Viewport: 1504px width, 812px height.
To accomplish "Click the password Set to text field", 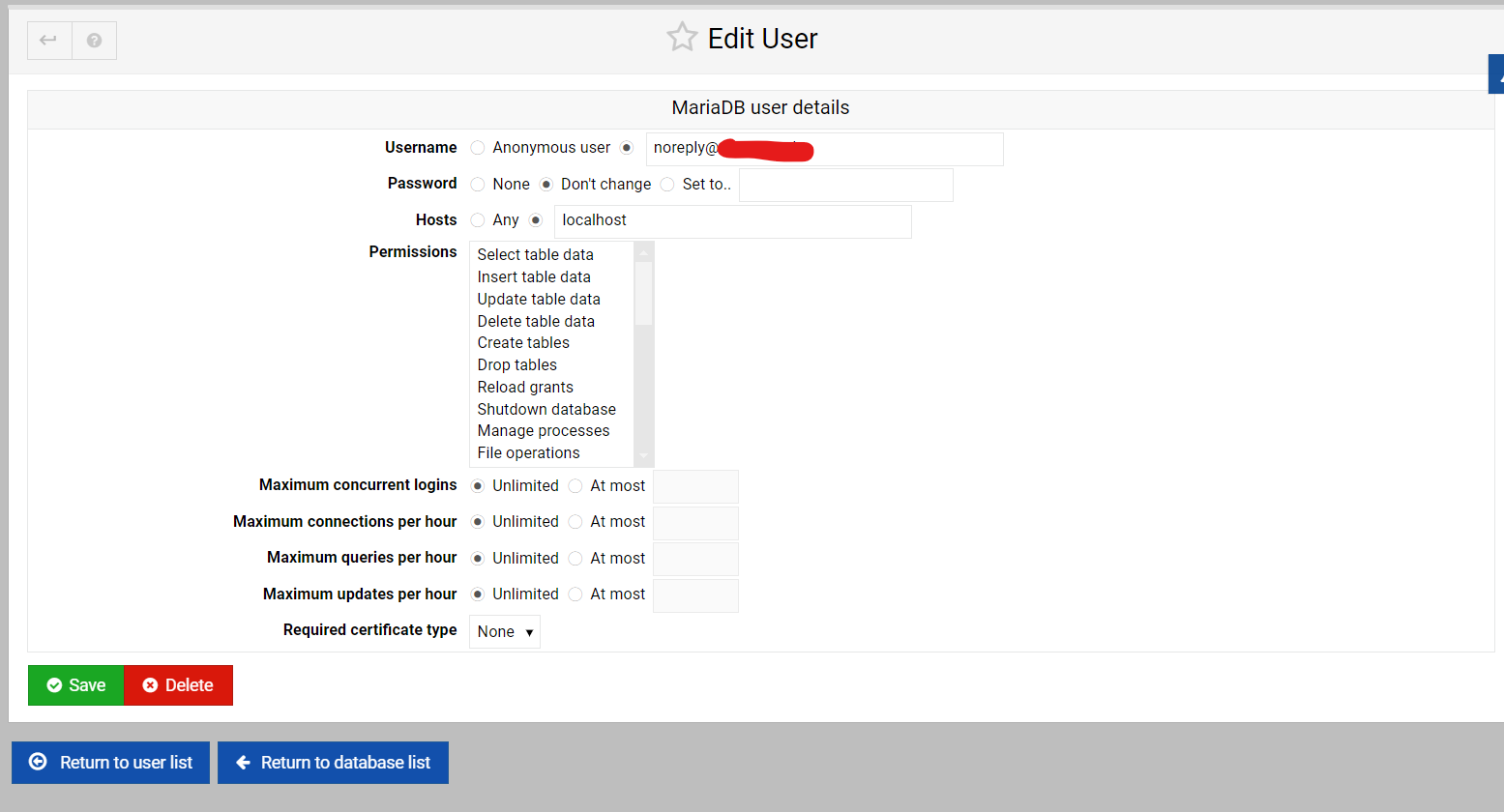I will tap(845, 186).
